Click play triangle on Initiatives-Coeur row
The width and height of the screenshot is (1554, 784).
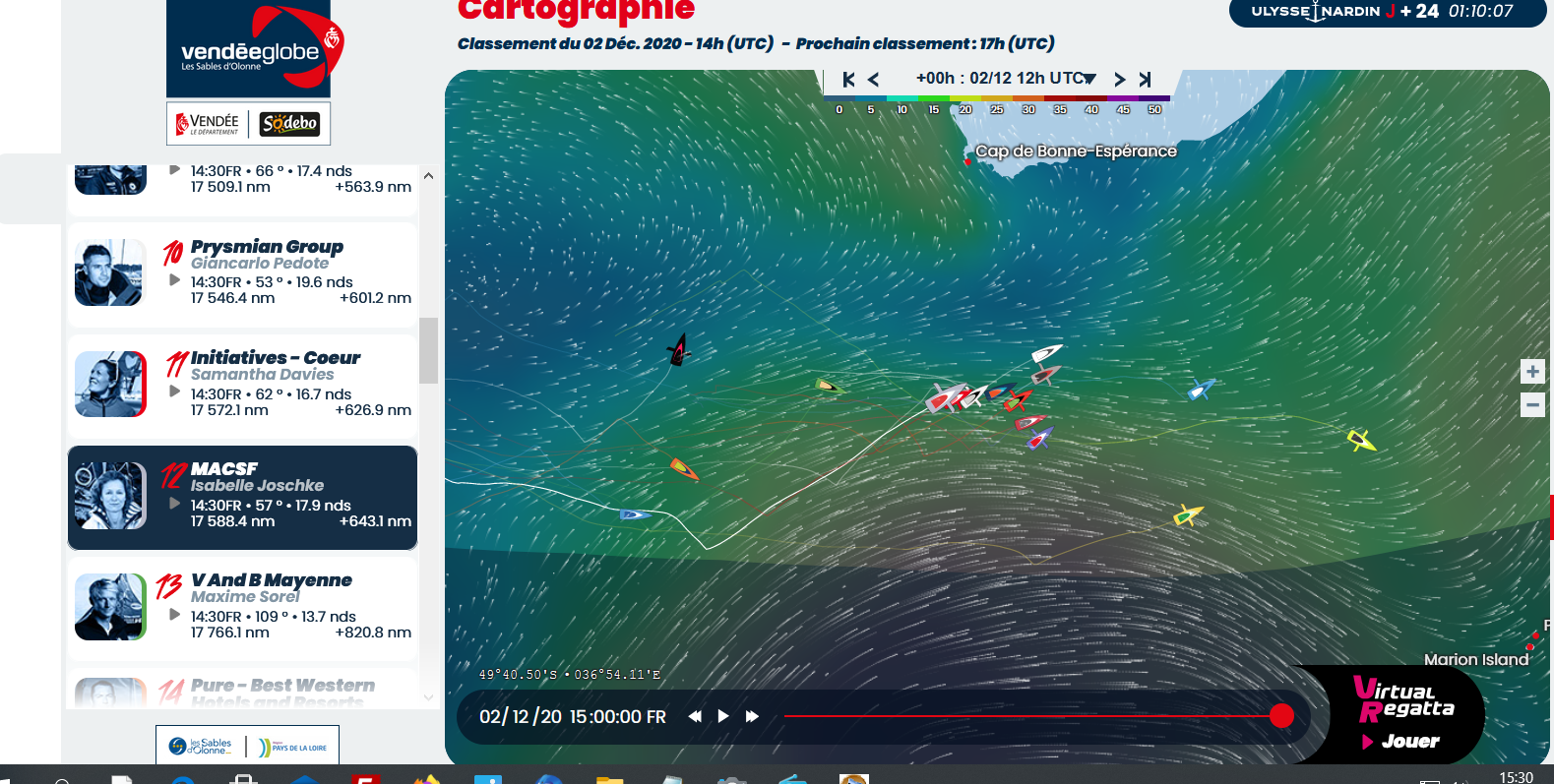pyautogui.click(x=174, y=392)
